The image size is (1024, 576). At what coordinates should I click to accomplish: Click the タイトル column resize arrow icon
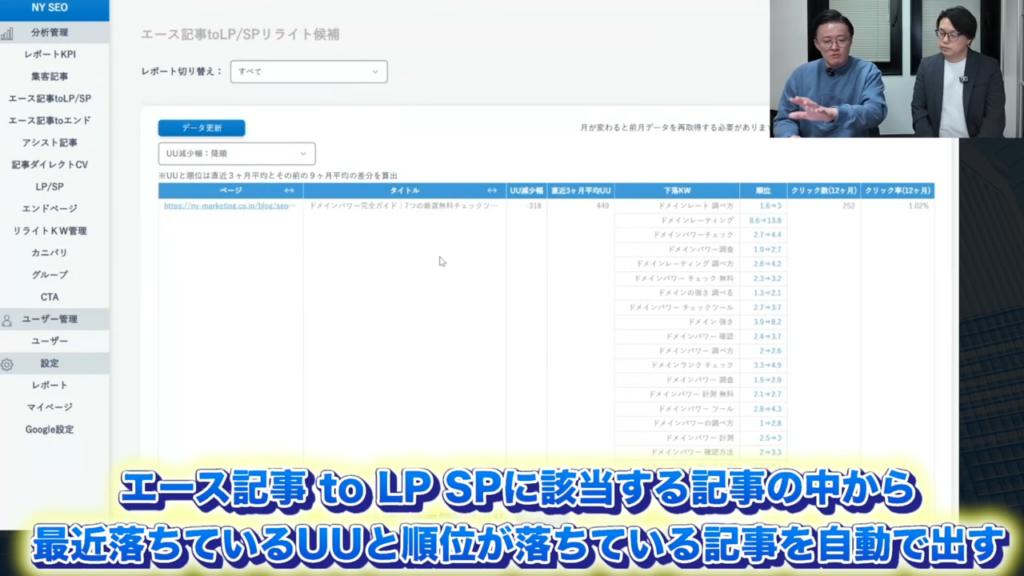(492, 190)
